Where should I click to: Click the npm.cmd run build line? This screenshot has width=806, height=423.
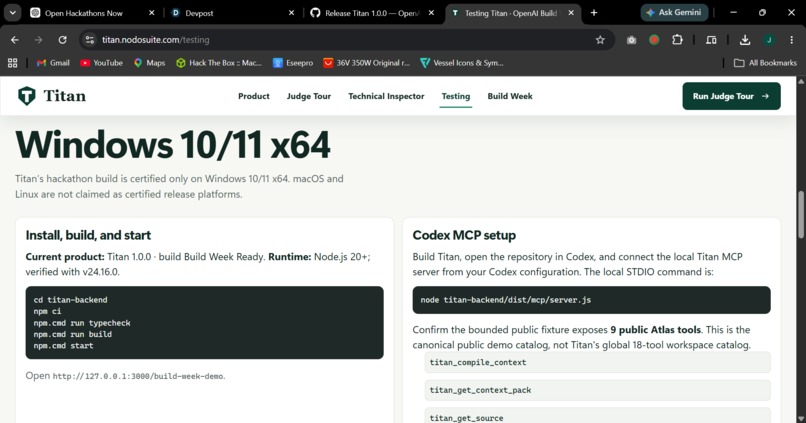pos(72,334)
